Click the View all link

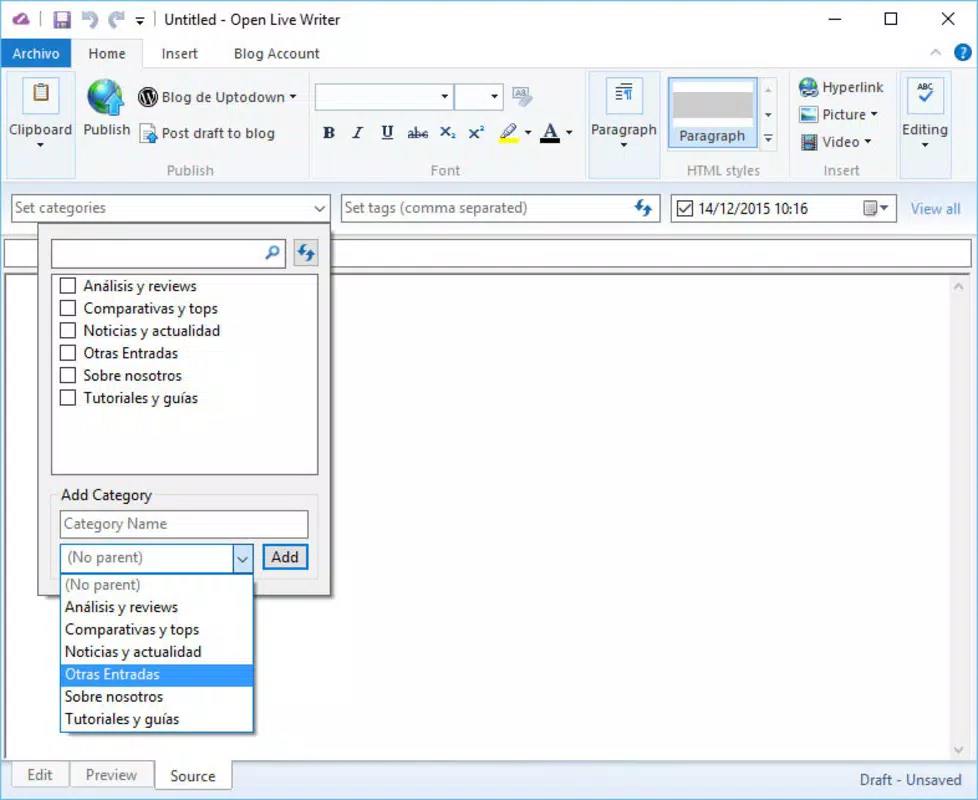coord(935,209)
